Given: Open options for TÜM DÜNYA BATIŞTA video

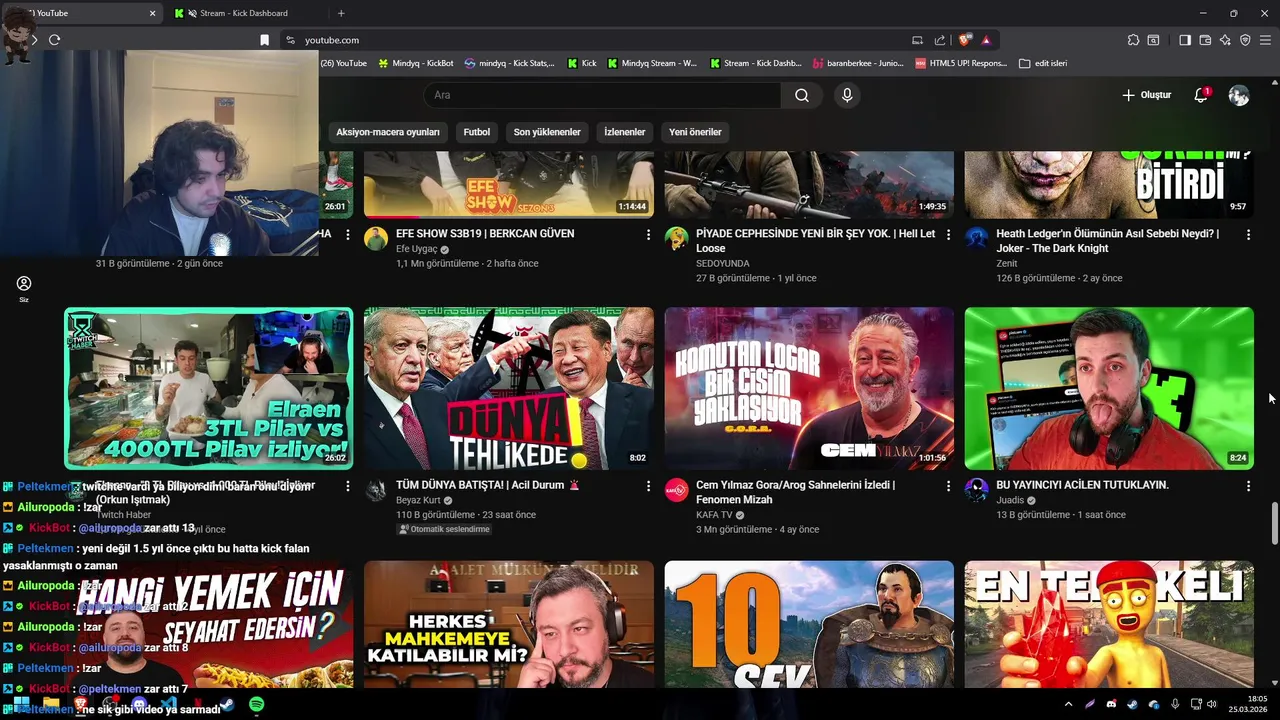Looking at the screenshot, I should pos(648,486).
